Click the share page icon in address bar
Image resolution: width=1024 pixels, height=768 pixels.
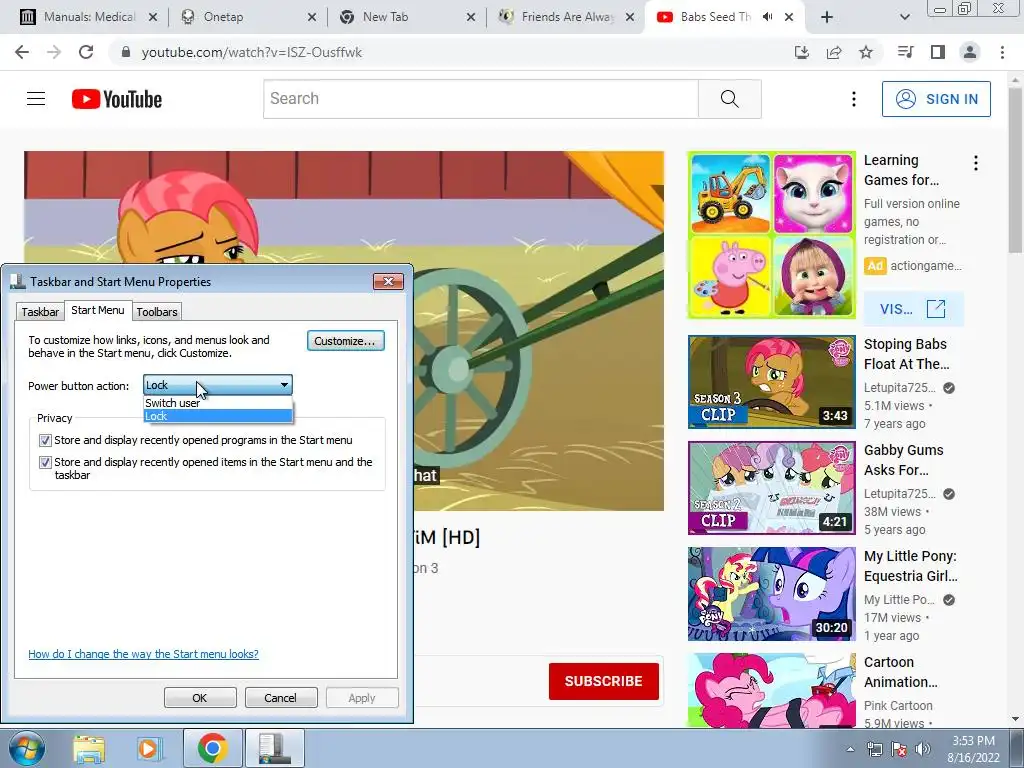[x=834, y=52]
